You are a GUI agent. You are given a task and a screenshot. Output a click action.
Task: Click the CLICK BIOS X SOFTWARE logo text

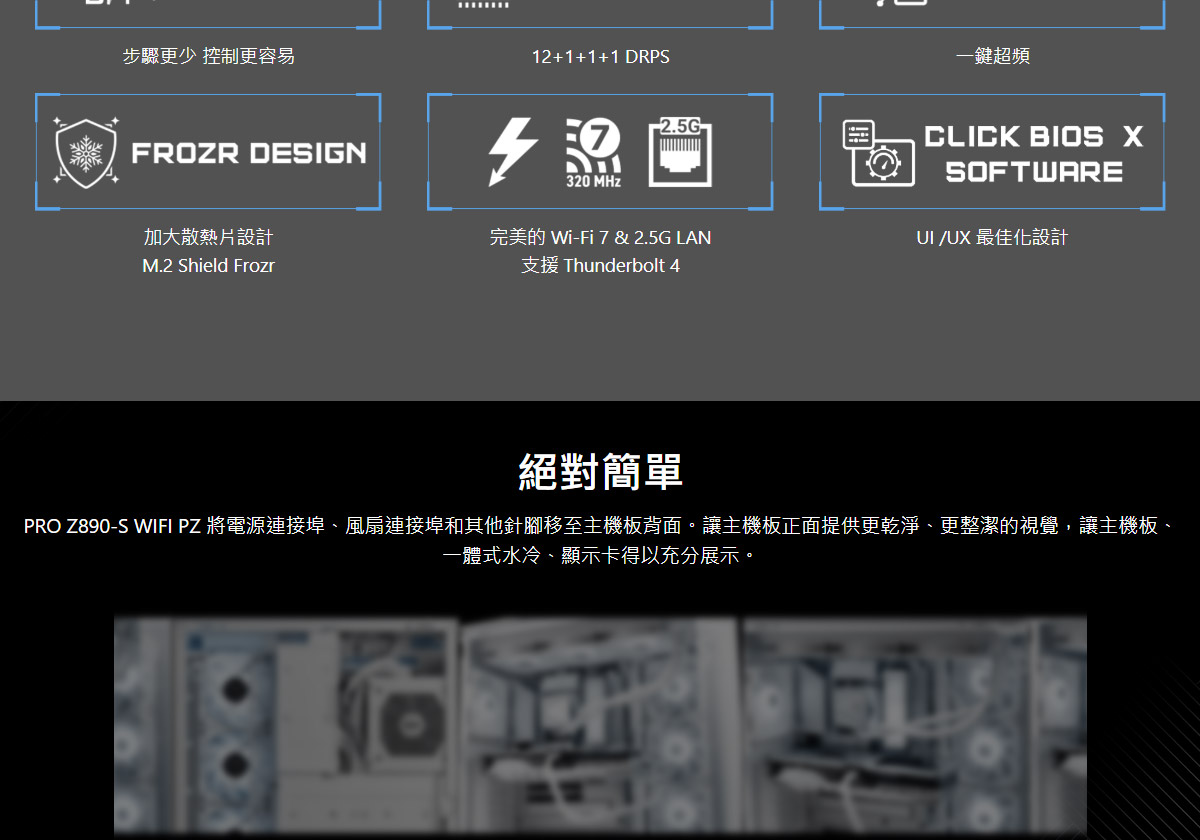pos(1034,154)
